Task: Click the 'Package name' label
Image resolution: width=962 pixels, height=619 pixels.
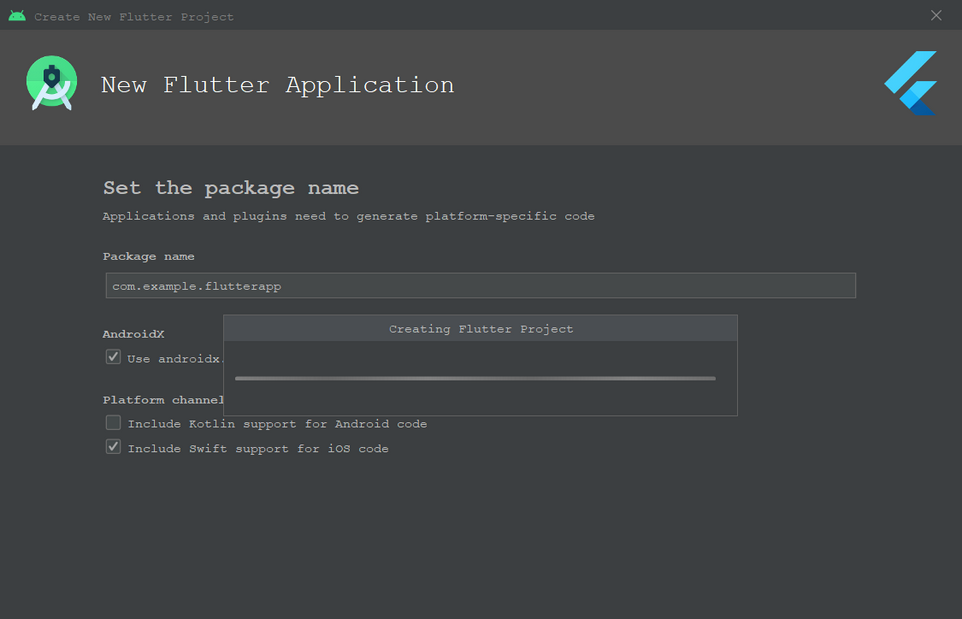Action: (x=148, y=256)
